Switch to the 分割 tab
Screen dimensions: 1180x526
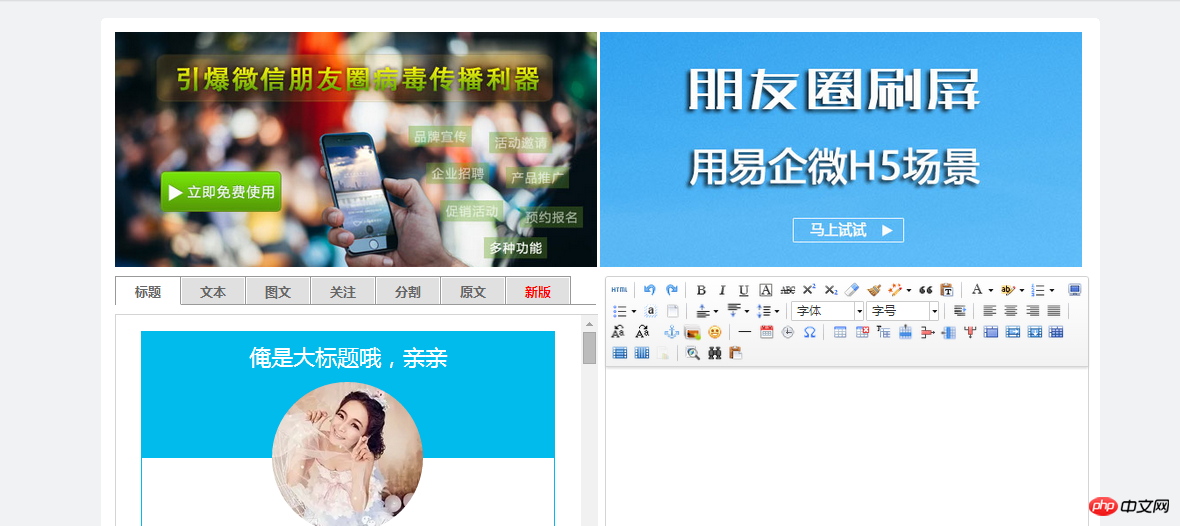coord(408,292)
